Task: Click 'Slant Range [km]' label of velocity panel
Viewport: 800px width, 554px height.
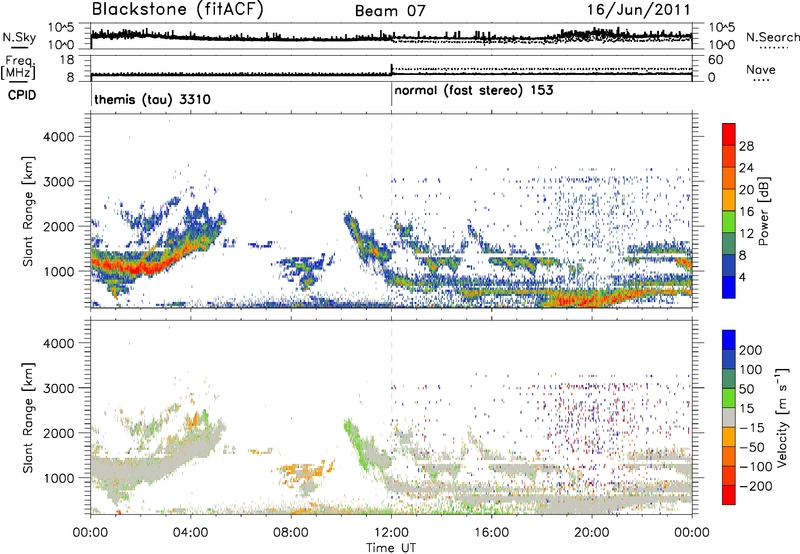Action: click(x=28, y=418)
